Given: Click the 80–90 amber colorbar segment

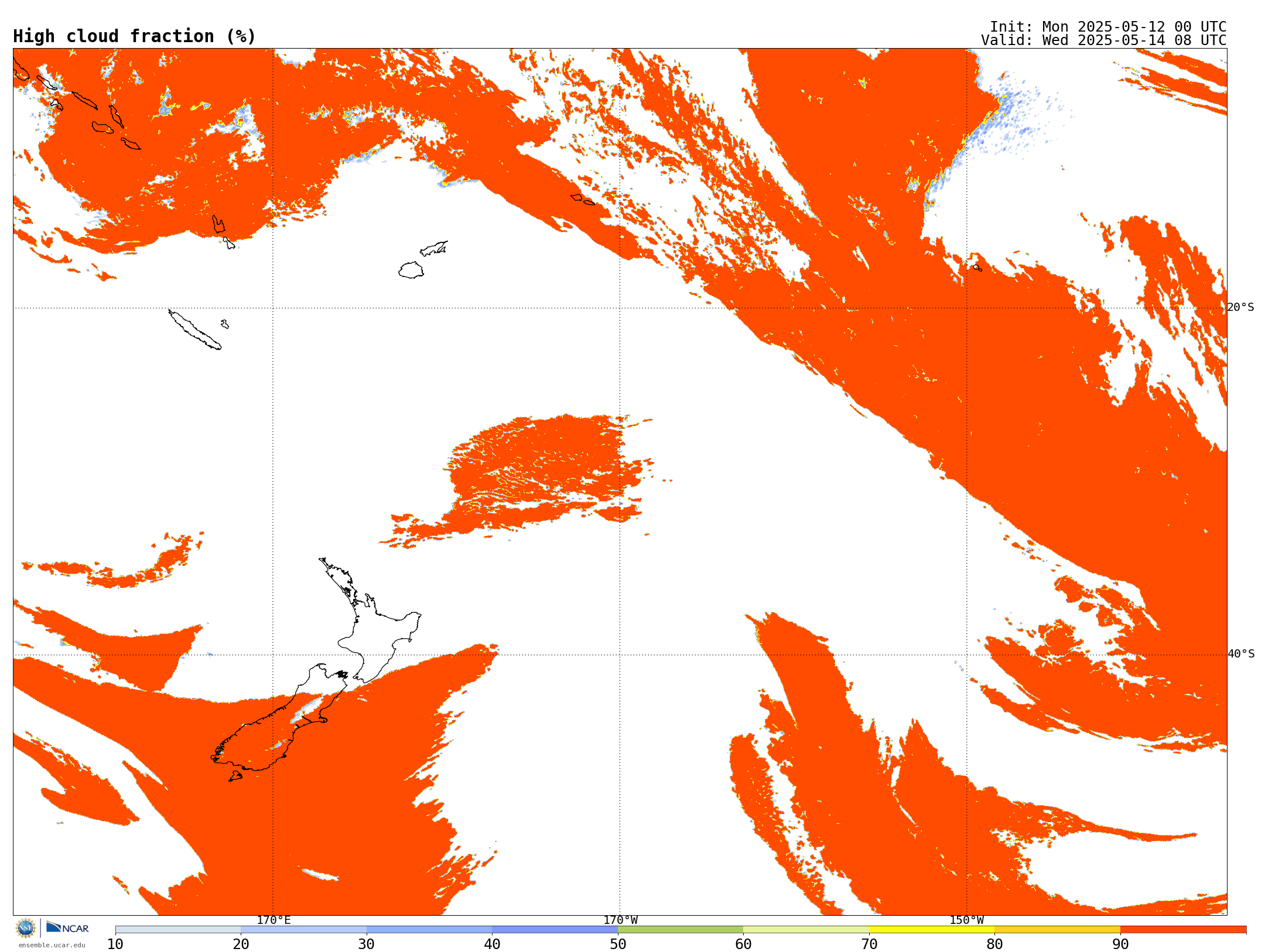Looking at the screenshot, I should (1057, 930).
